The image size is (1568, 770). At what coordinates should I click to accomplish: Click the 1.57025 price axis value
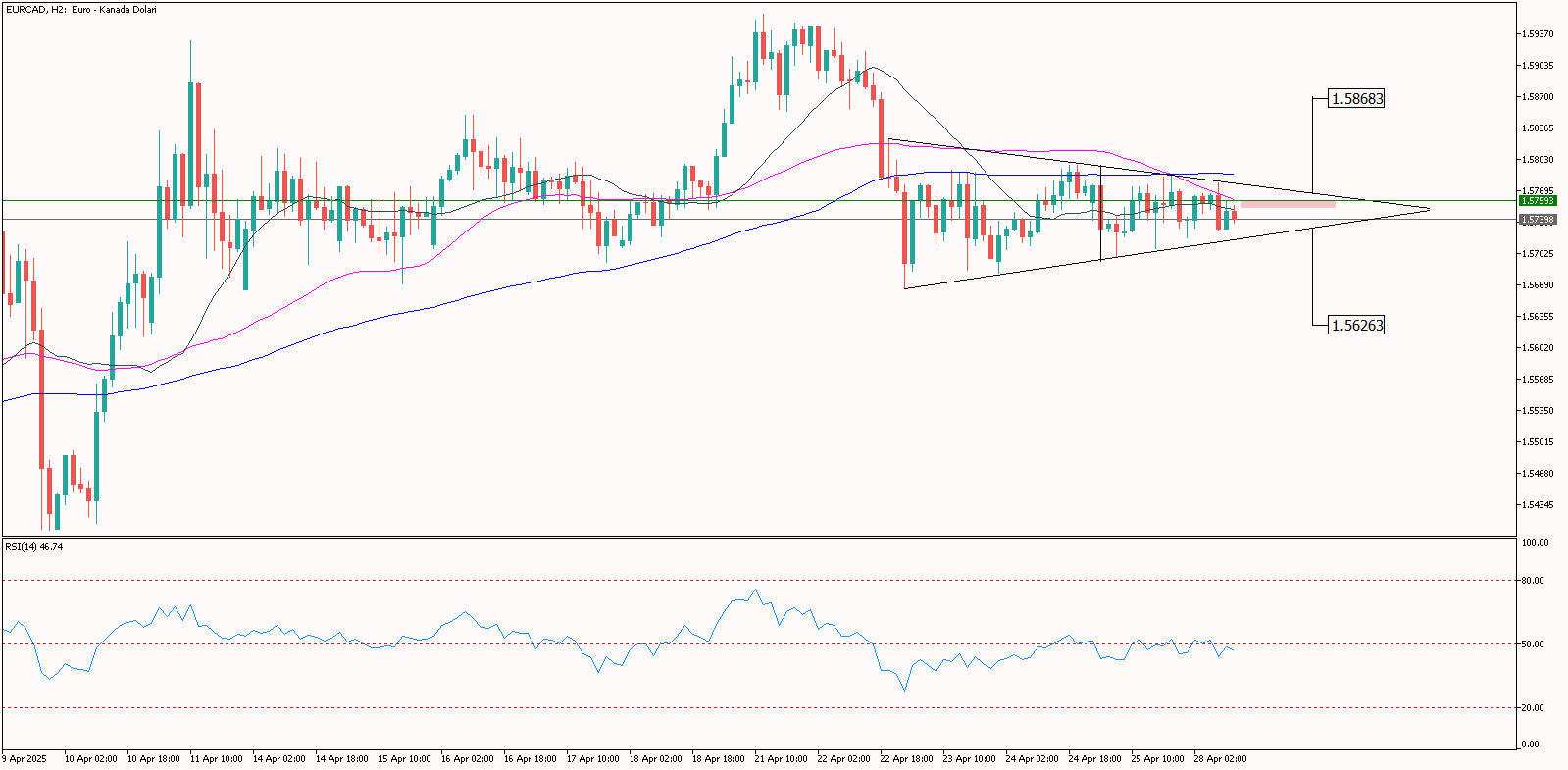(1540, 254)
